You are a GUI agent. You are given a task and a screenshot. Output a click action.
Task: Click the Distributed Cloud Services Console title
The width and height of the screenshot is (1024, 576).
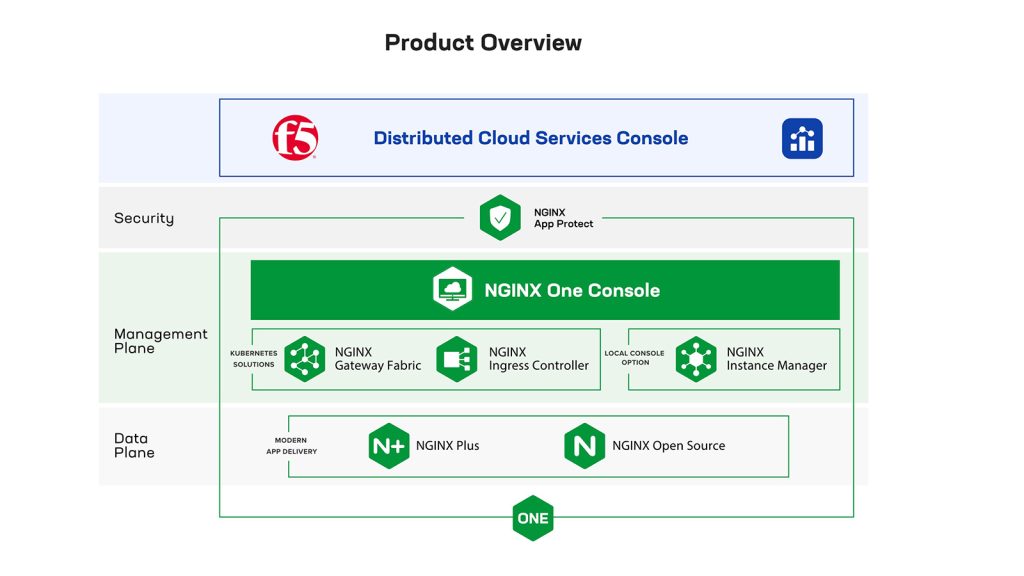[x=531, y=138]
